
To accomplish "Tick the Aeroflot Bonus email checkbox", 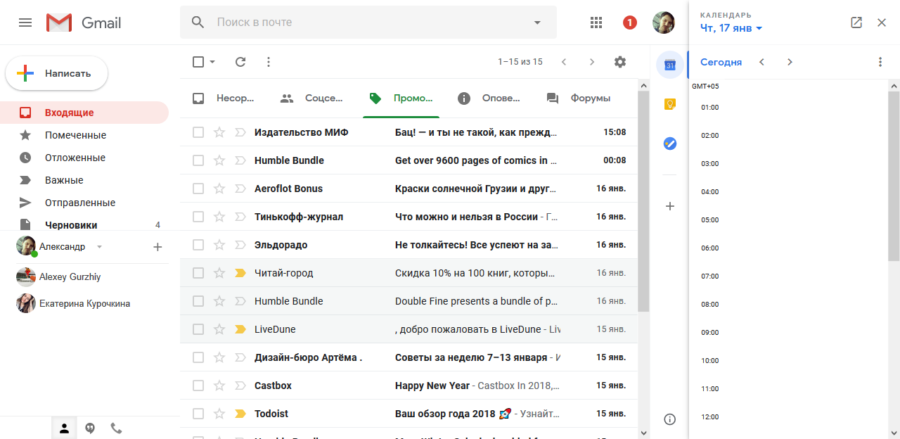I will pyautogui.click(x=198, y=189).
